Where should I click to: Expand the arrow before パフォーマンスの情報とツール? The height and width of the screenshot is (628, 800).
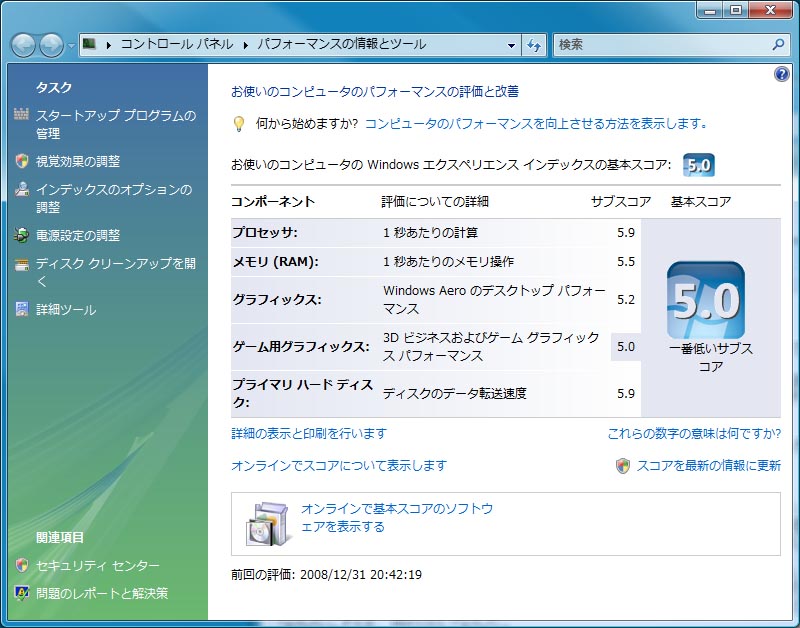point(245,45)
